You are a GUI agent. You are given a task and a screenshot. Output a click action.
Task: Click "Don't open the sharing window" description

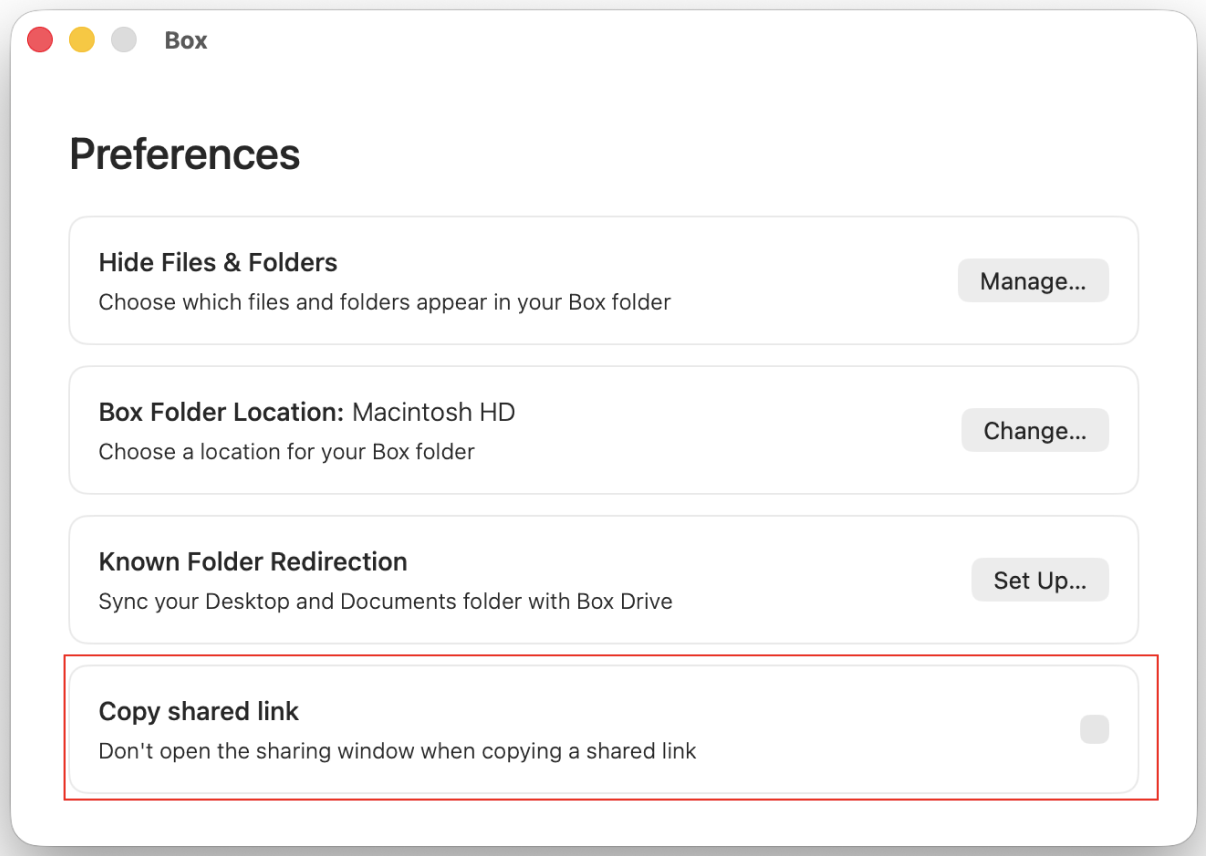click(x=397, y=751)
